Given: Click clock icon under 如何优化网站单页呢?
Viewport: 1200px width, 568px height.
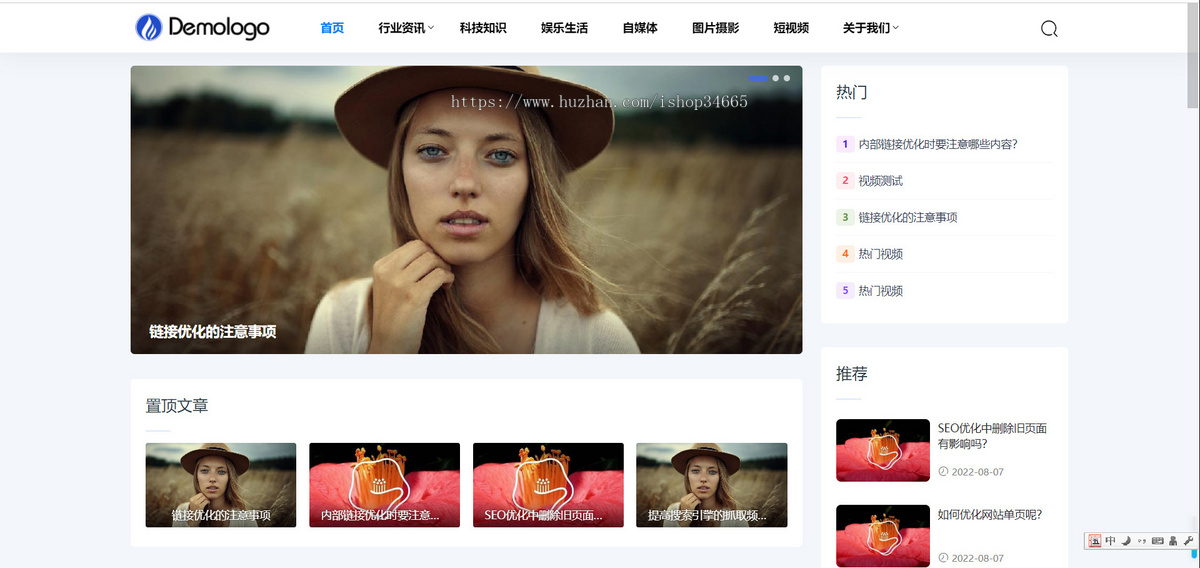Looking at the screenshot, I should [942, 558].
